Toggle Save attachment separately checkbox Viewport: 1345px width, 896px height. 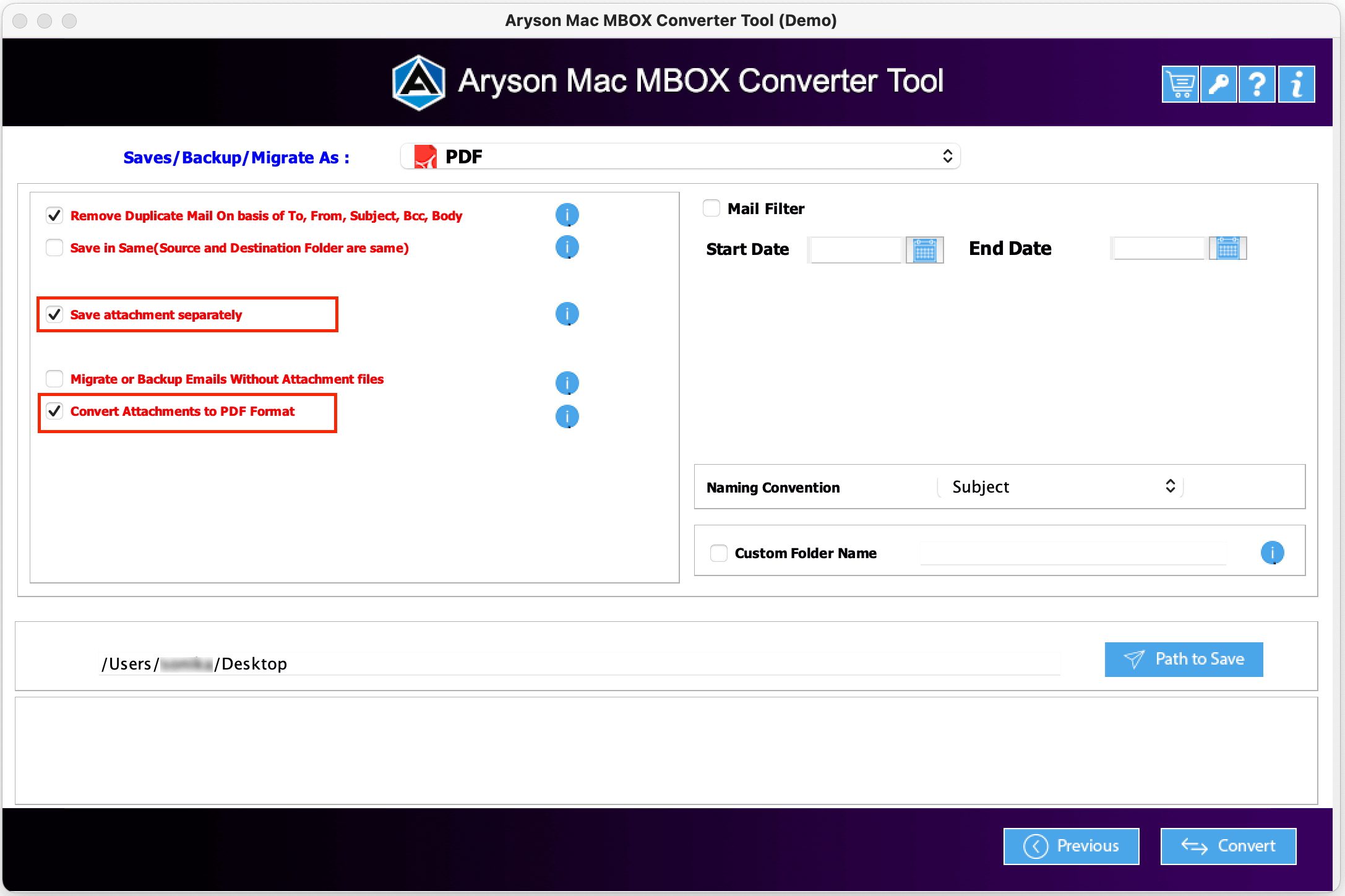tap(54, 314)
